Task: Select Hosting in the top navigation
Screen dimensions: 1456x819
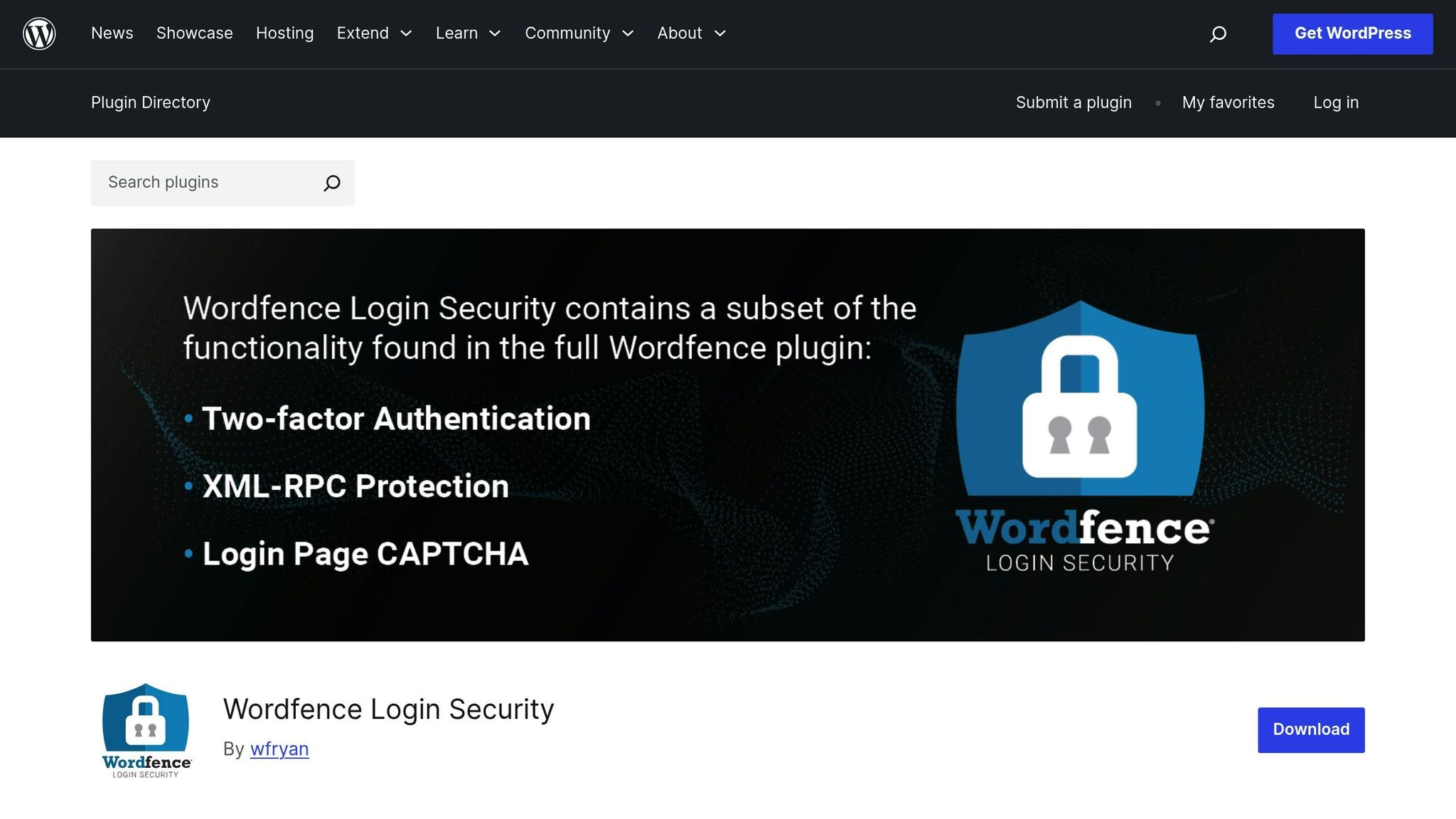Action: click(284, 33)
